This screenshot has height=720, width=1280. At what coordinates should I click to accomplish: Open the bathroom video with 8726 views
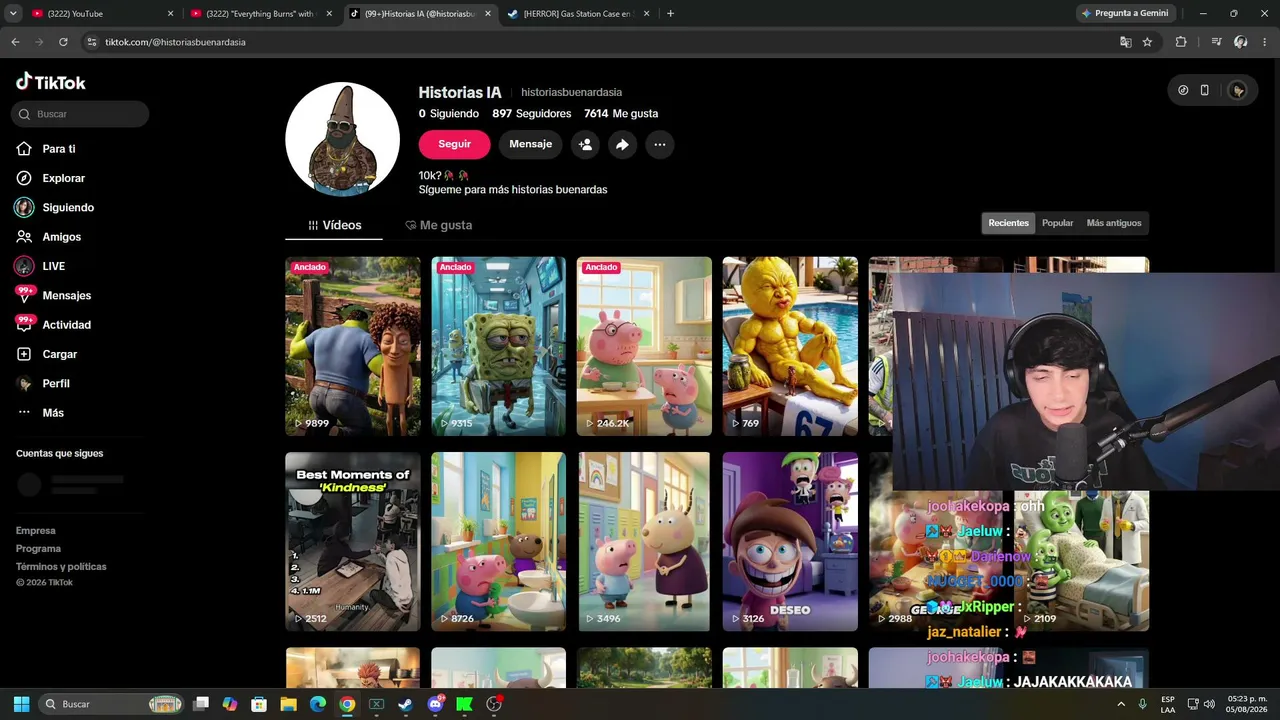(x=498, y=542)
